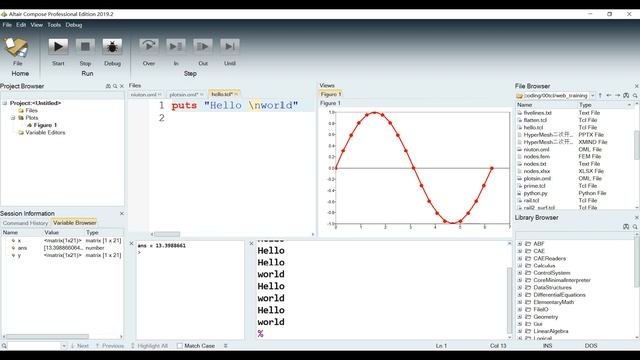
Task: Click the Stop run icon
Action: pos(85,47)
